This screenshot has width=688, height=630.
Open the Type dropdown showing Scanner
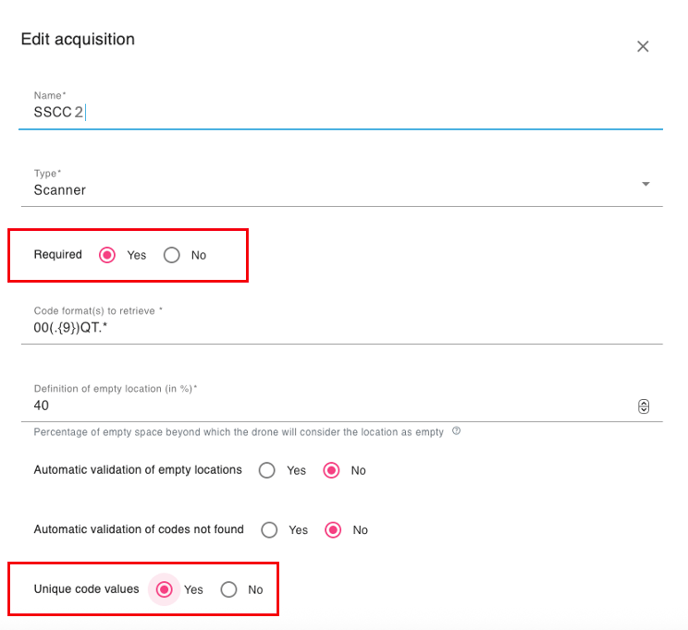pyautogui.click(x=330, y=189)
